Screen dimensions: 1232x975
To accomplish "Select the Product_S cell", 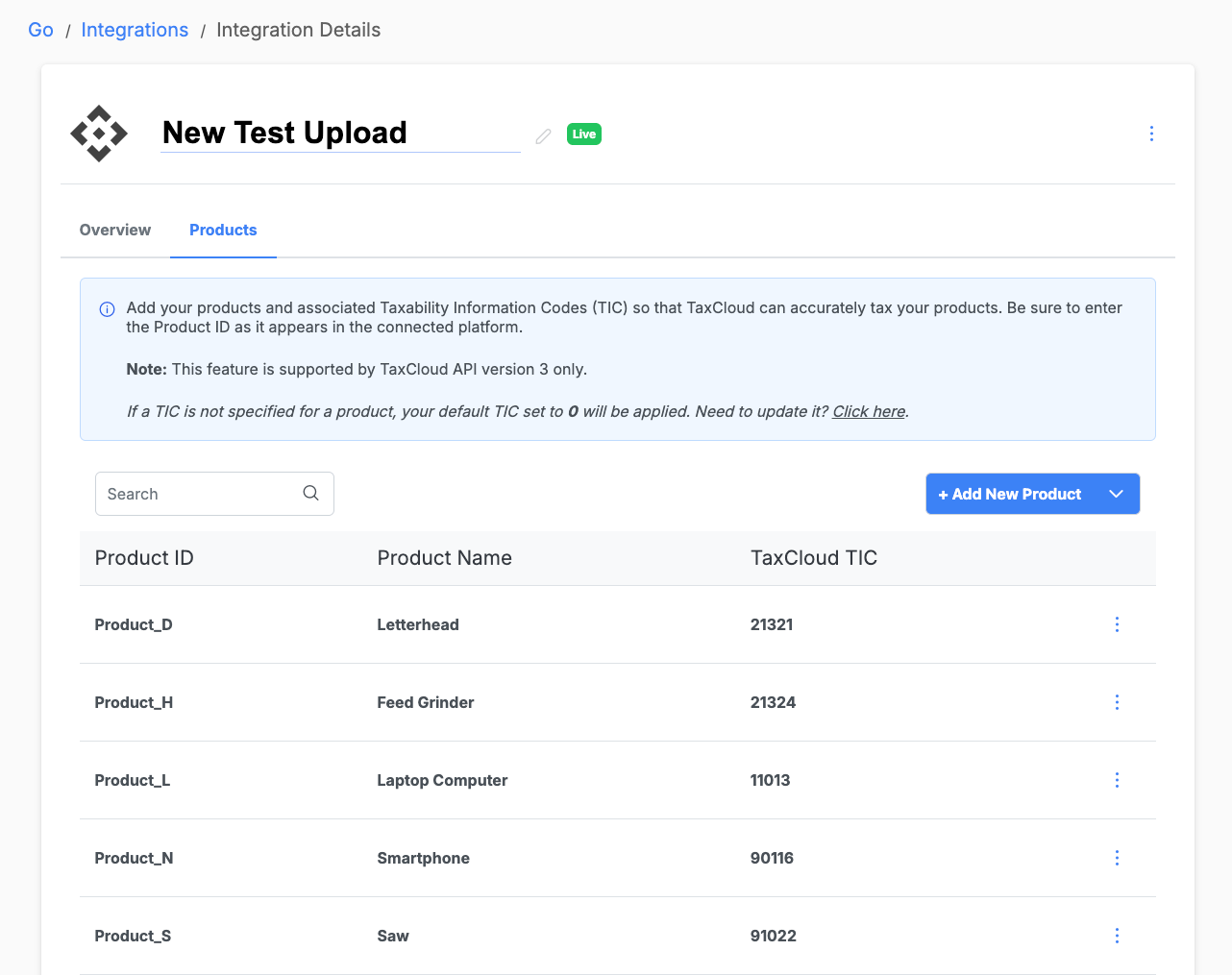I will tap(133, 936).
